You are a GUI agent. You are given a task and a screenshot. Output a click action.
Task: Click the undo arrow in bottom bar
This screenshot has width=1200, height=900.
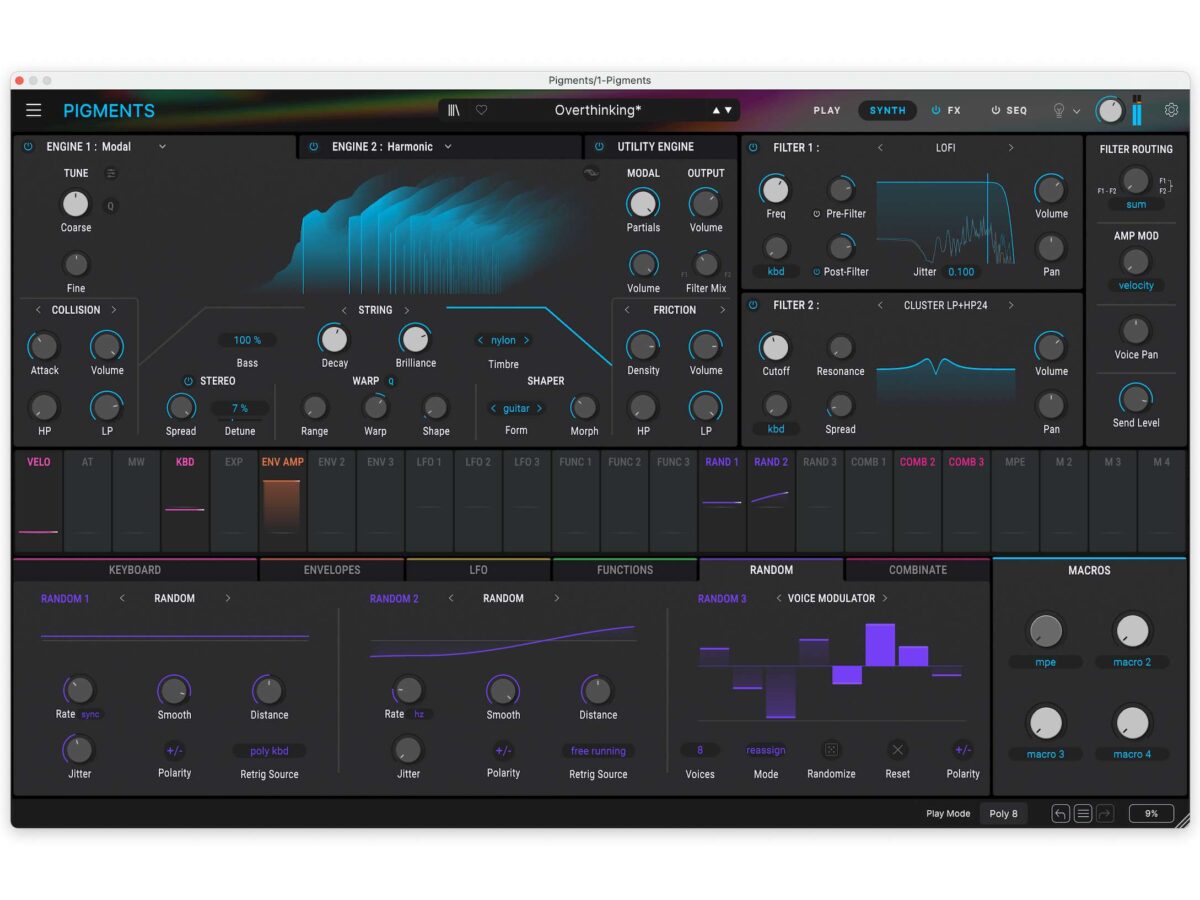(x=1060, y=814)
